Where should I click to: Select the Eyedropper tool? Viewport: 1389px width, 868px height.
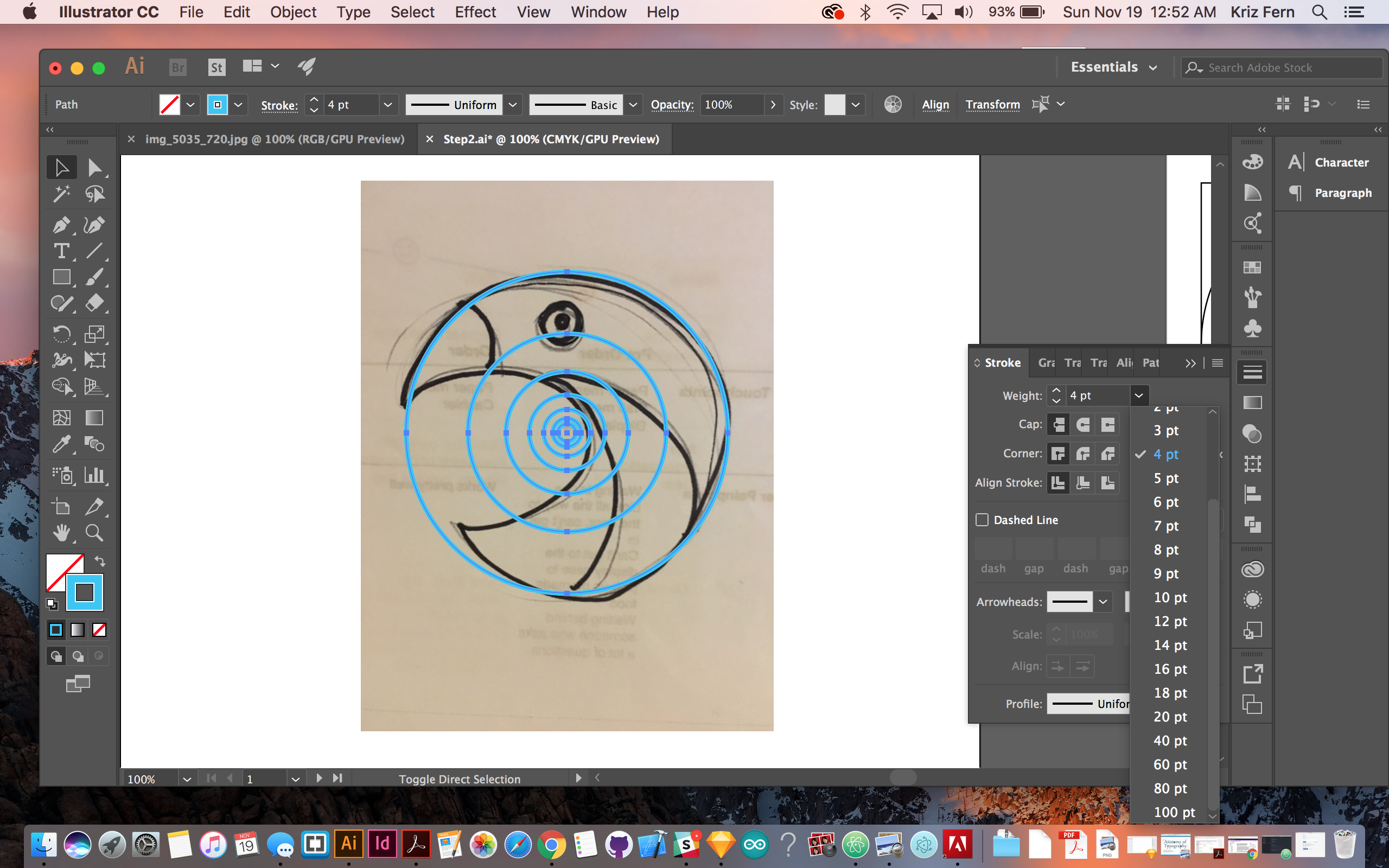point(61,444)
